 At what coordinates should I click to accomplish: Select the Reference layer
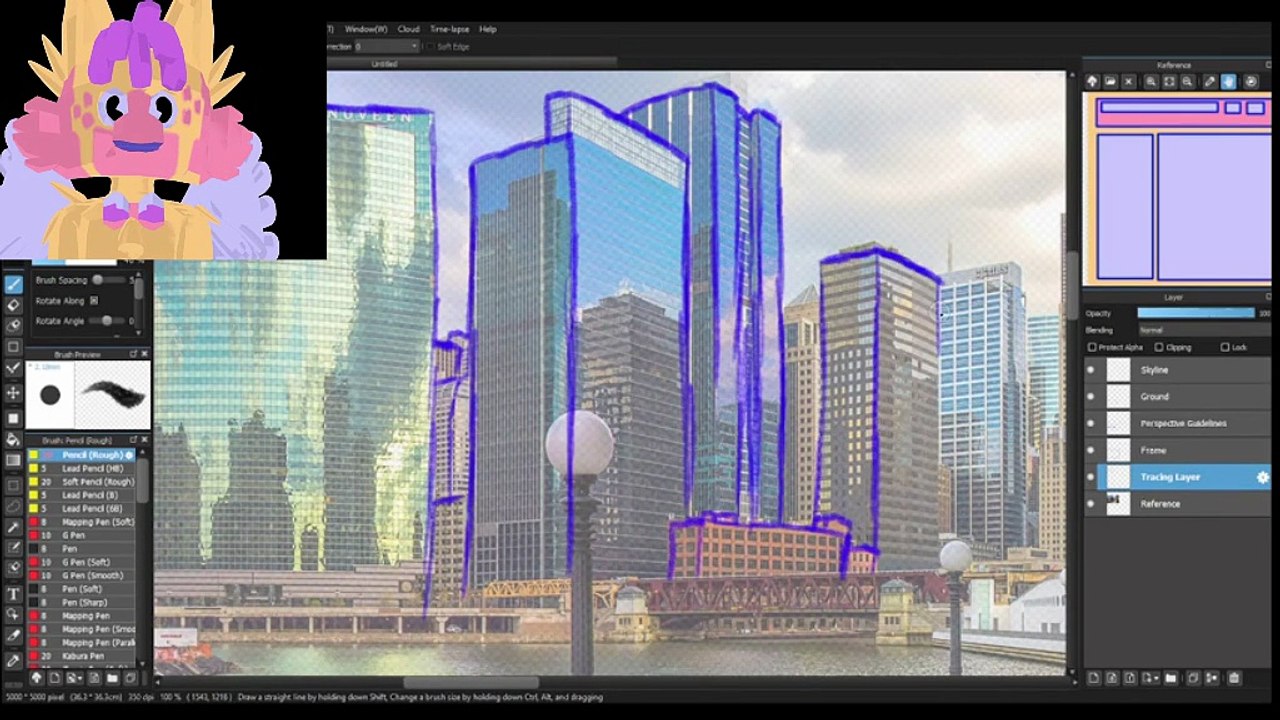click(1177, 504)
